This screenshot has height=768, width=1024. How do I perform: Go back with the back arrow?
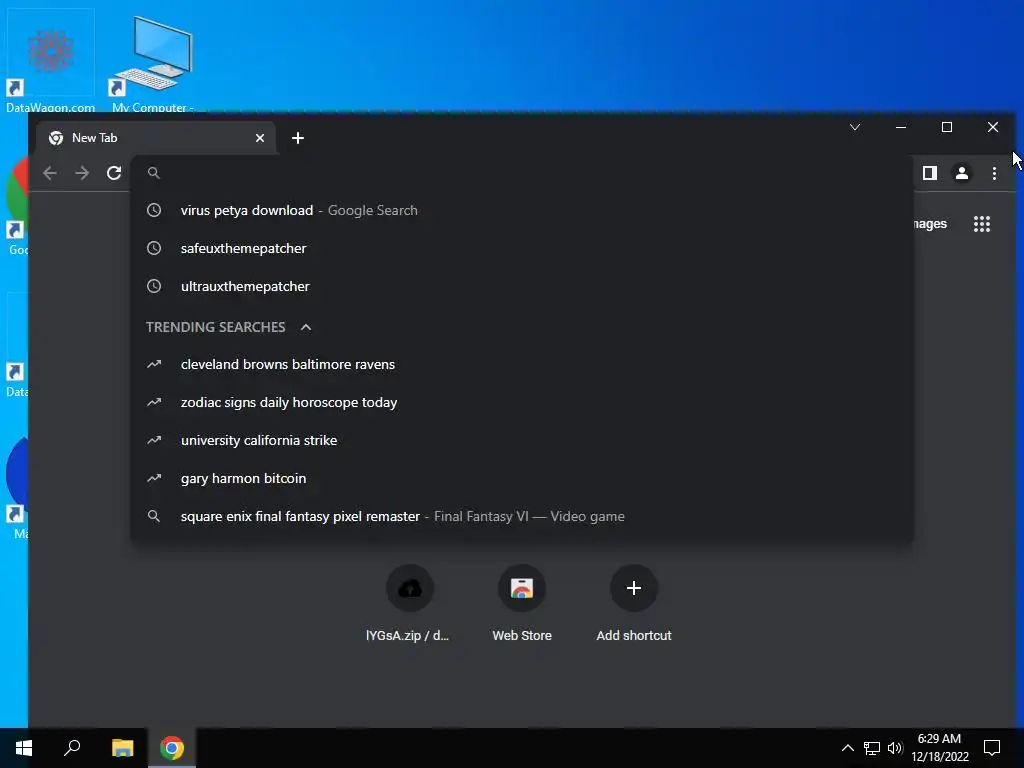[x=50, y=173]
